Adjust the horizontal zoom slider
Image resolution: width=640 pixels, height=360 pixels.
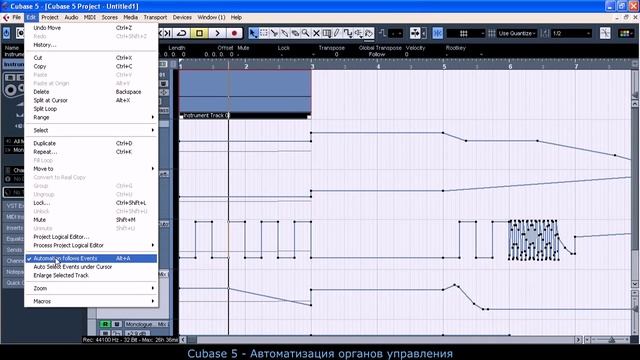[611, 340]
